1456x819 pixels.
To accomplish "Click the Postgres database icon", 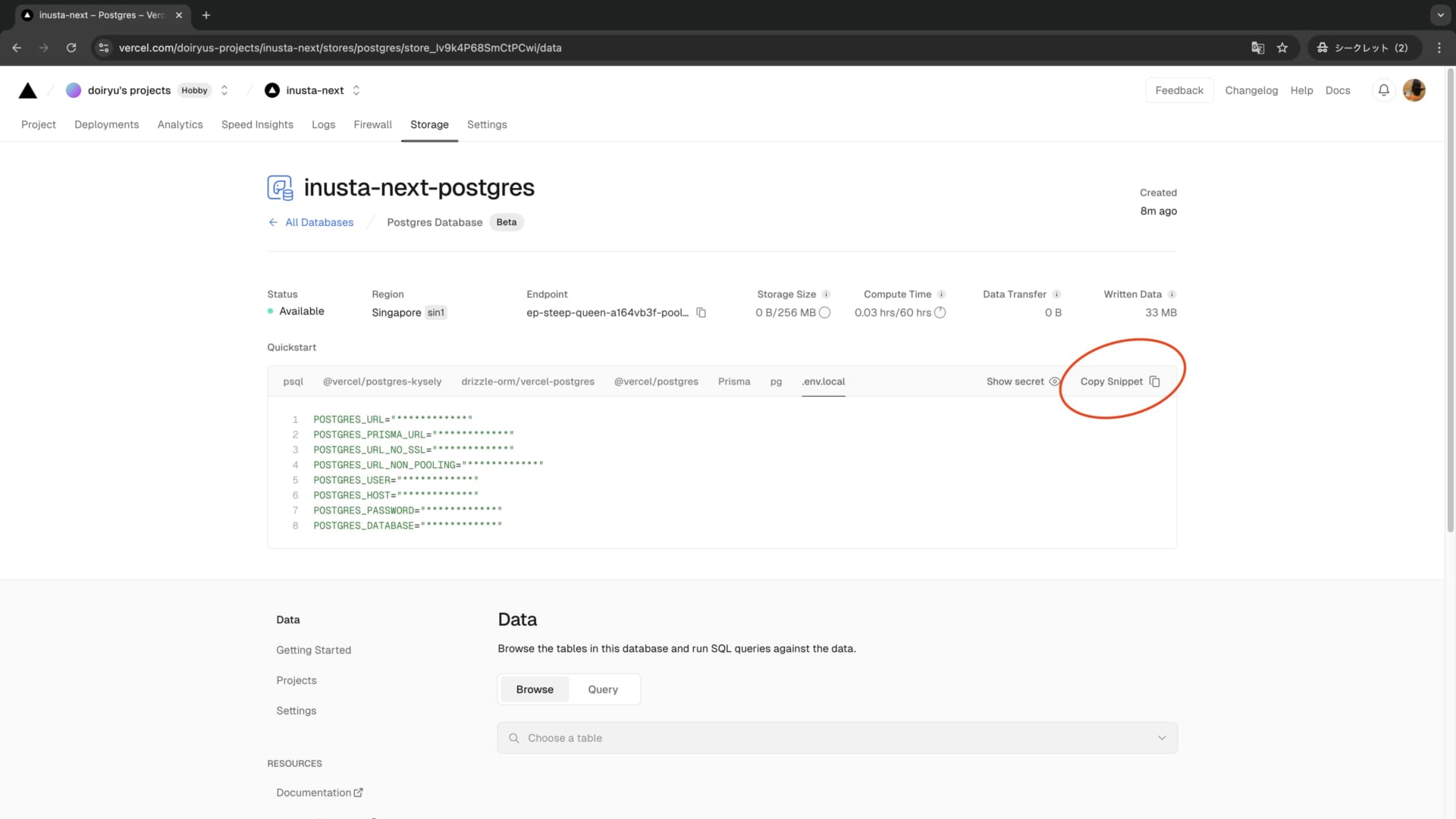I will [280, 187].
